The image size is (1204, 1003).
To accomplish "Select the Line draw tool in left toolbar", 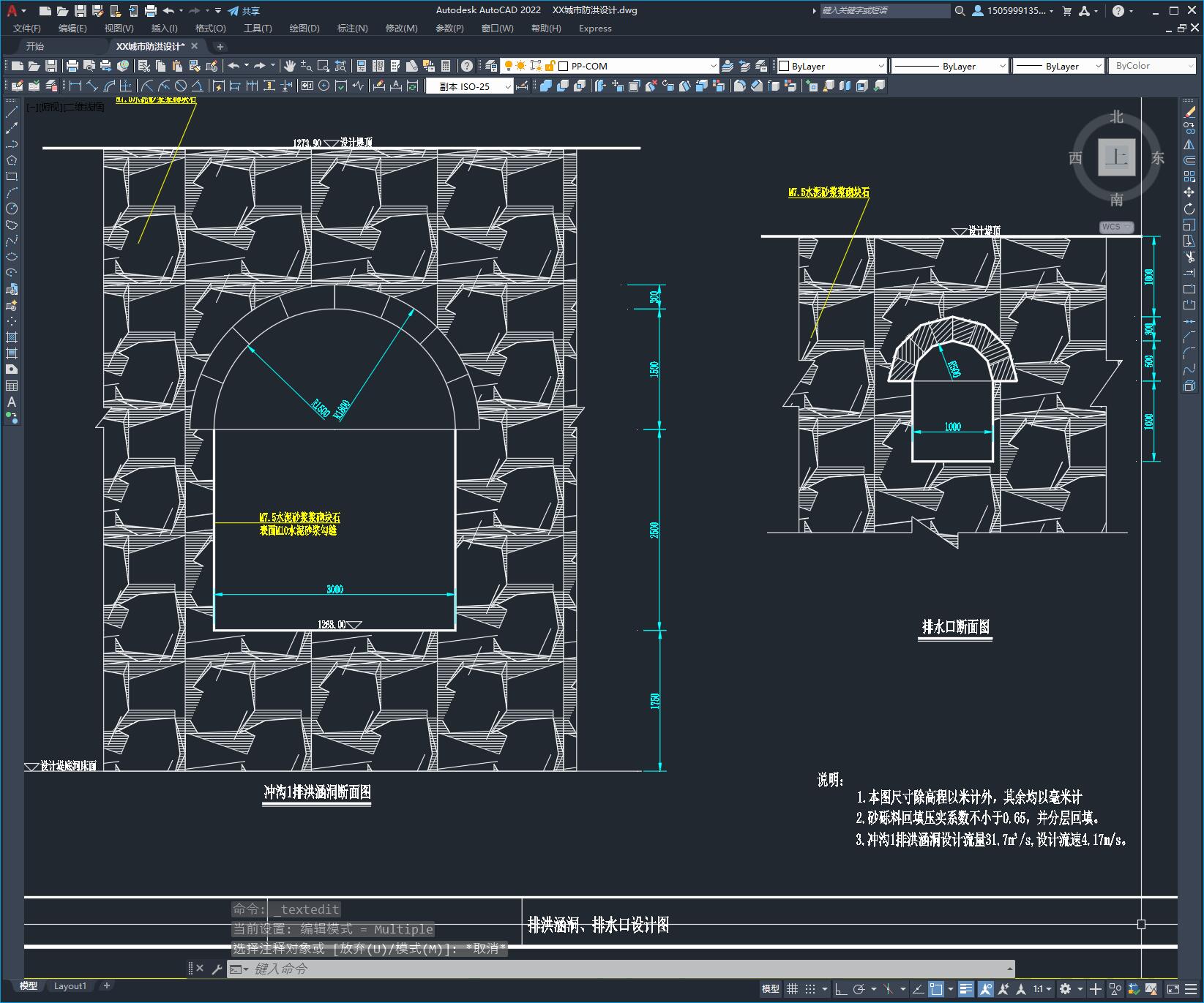I will 12,112.
